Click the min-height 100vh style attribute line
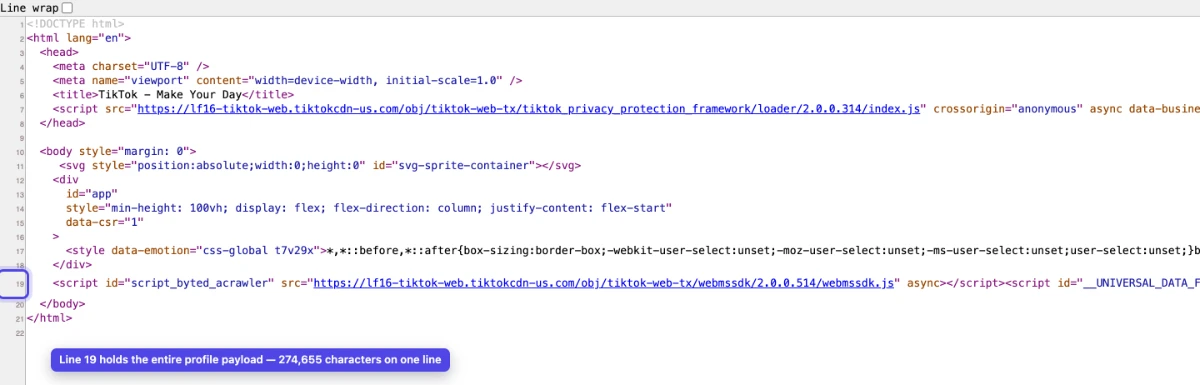1200x385 pixels. pyautogui.click(x=369, y=208)
